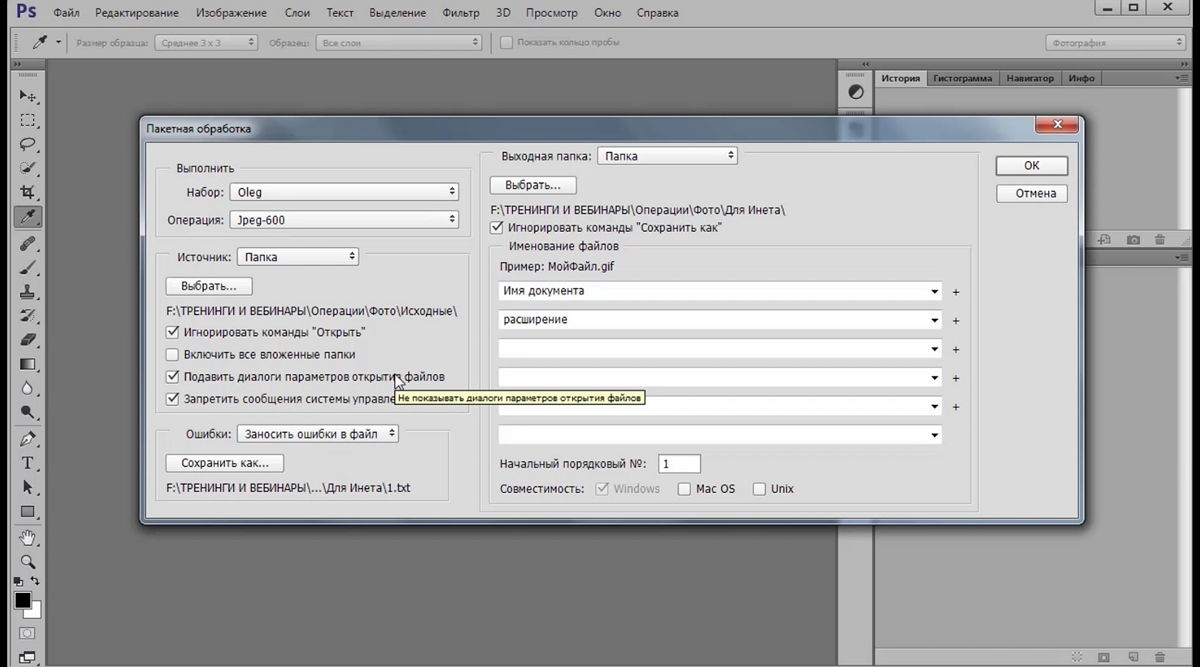Open the 'Ошибки' dropdown
This screenshot has width=1200, height=667.
(x=318, y=434)
